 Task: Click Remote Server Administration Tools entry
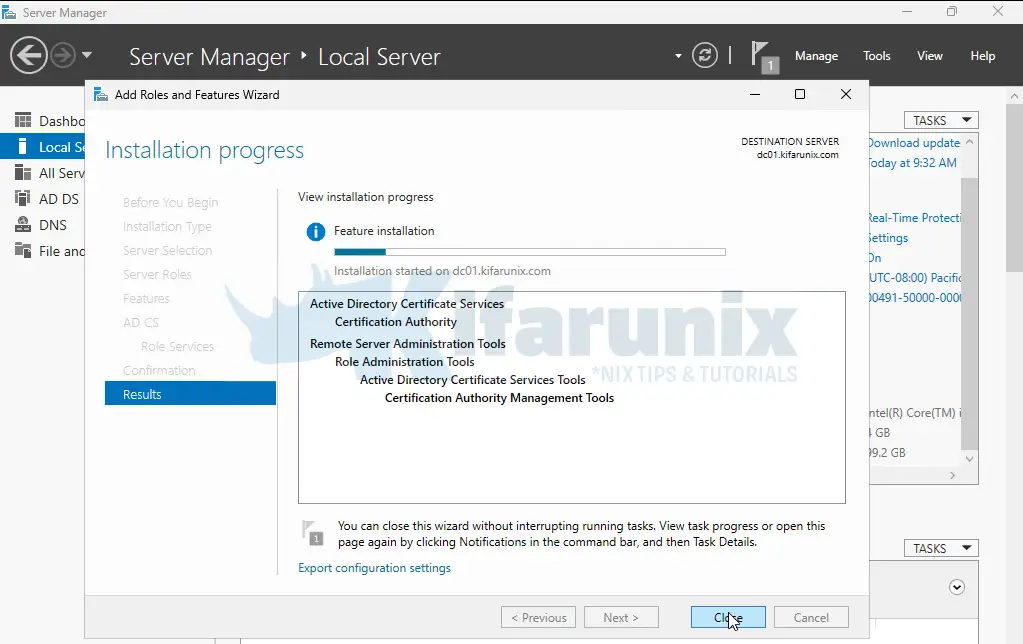point(407,343)
